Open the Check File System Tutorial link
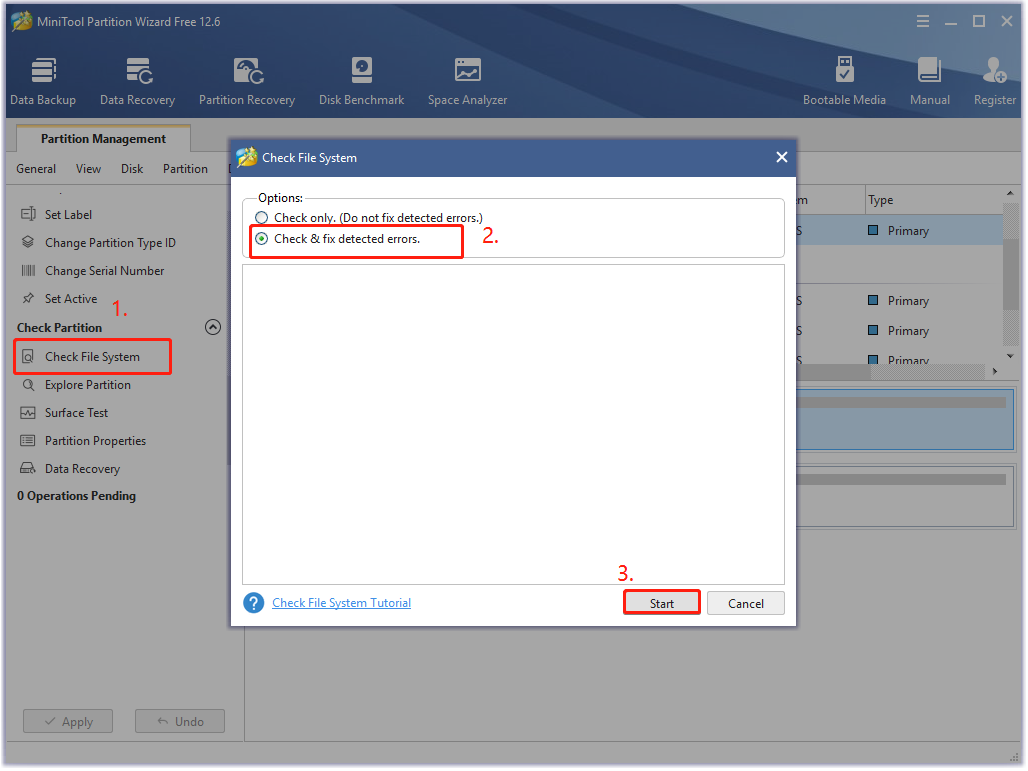 click(x=342, y=603)
